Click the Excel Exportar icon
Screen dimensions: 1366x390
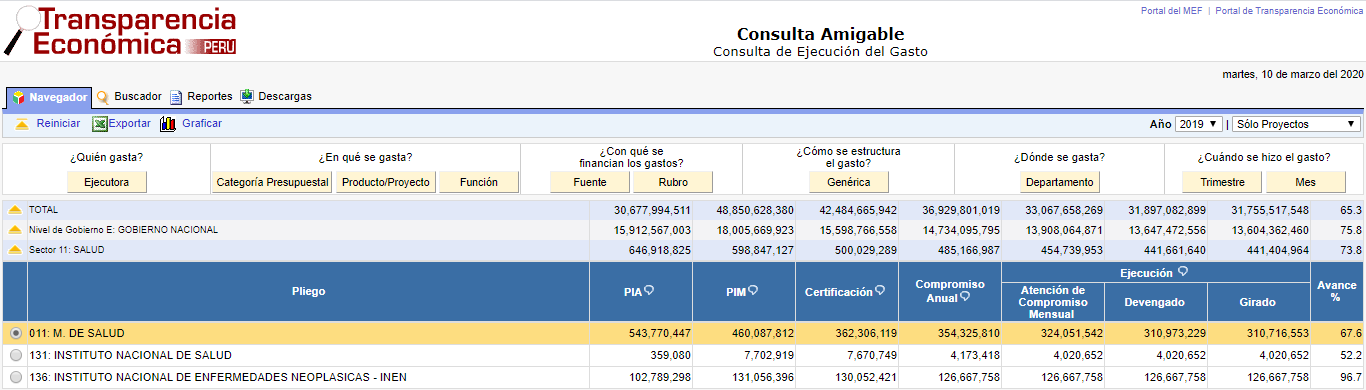tap(100, 124)
